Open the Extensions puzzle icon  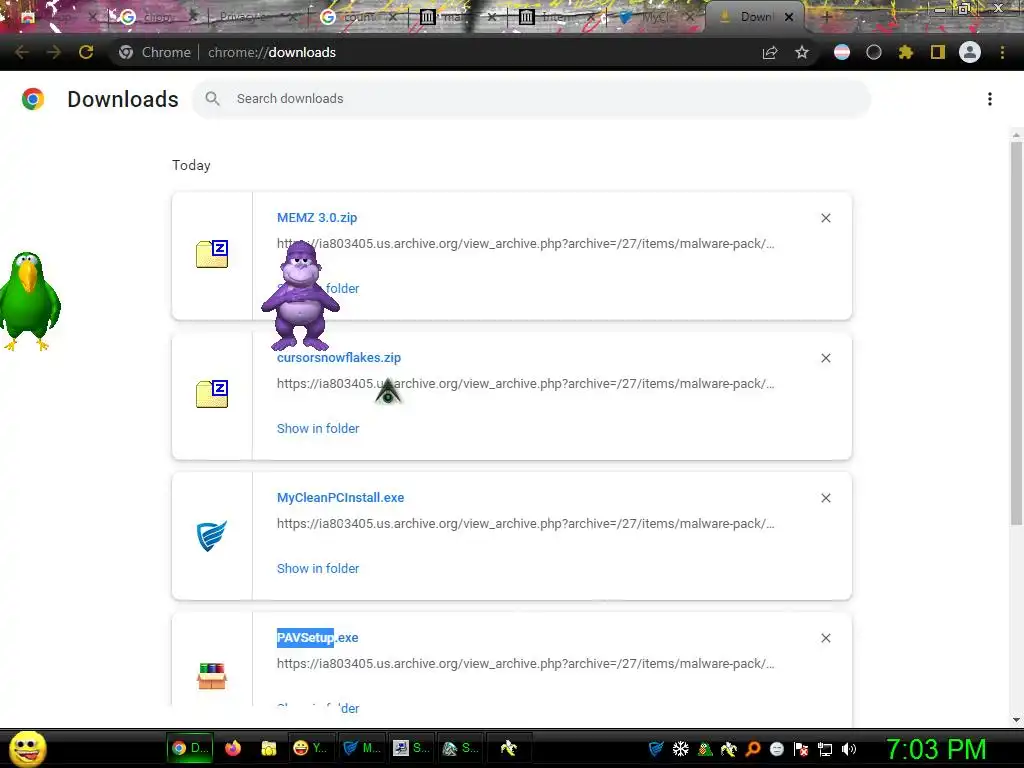pos(906,52)
